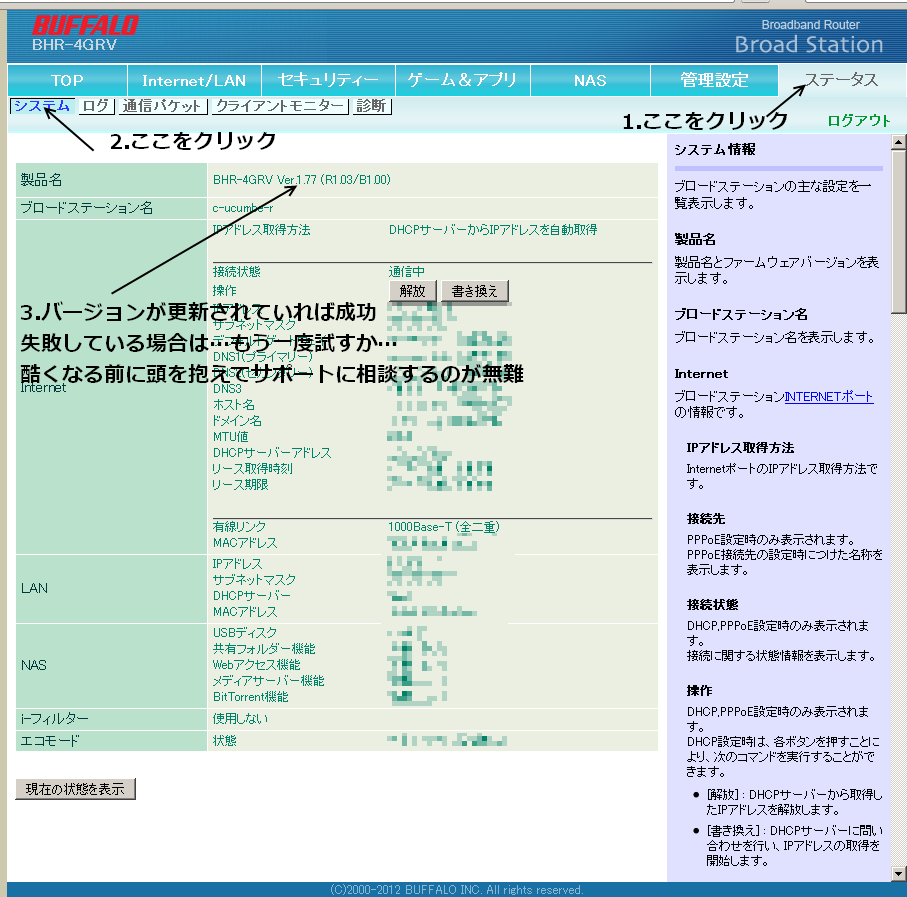Screen dimensions: 907x897
Task: Click the 共有フォルダー機能 label
Action: pyautogui.click(x=264, y=649)
